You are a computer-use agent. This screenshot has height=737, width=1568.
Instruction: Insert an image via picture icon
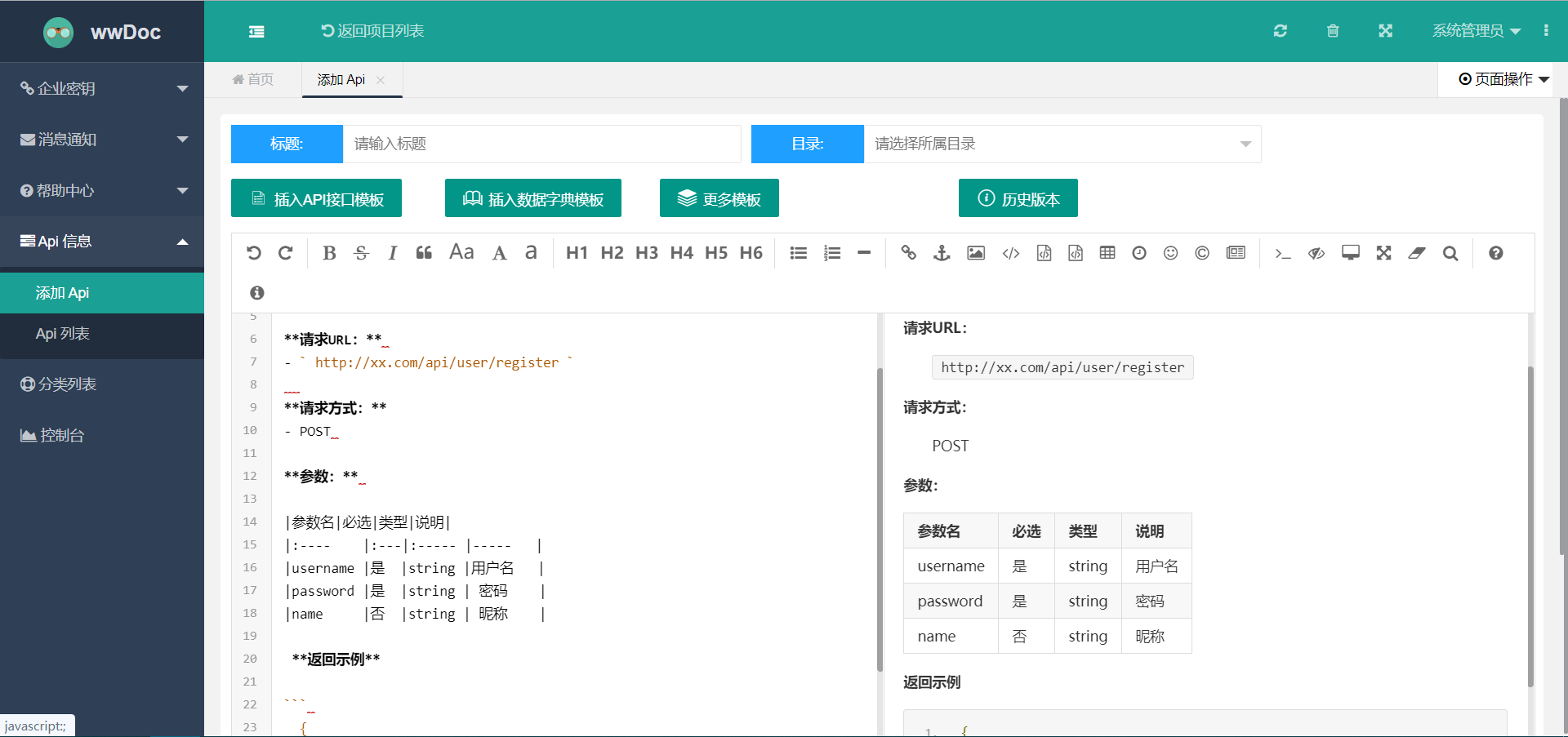point(976,253)
